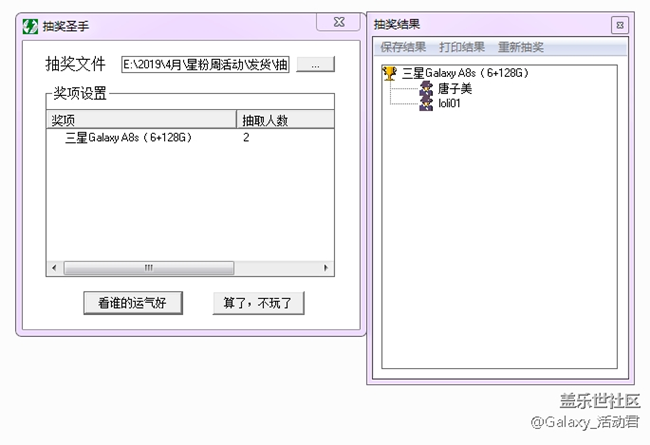Open file browser with the "..." button
The image size is (650, 445).
[315, 64]
